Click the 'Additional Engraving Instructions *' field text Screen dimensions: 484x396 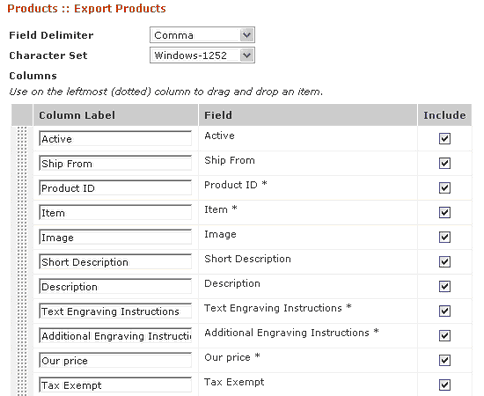pyautogui.click(x=292, y=333)
